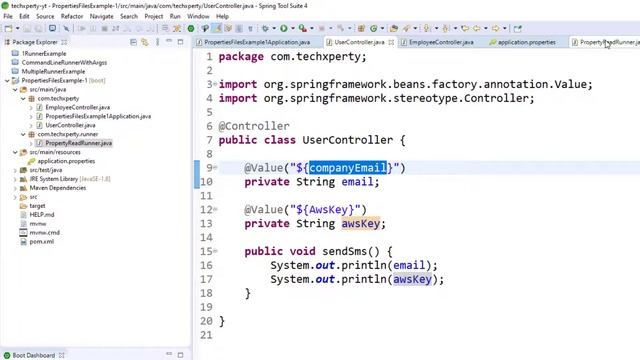Click the Back navigation arrow icon
The image size is (640, 360).
(477, 29)
